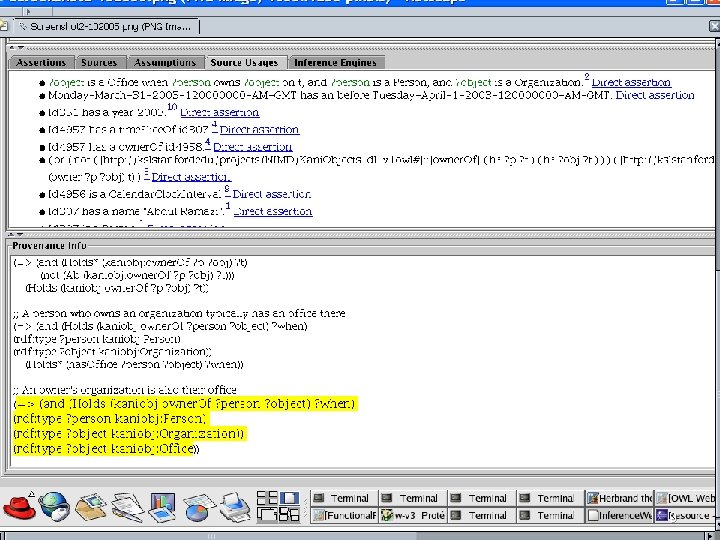Switch to the Terminal window left of Herbrand
The height and width of the screenshot is (540, 720).
pyautogui.click(x=551, y=498)
